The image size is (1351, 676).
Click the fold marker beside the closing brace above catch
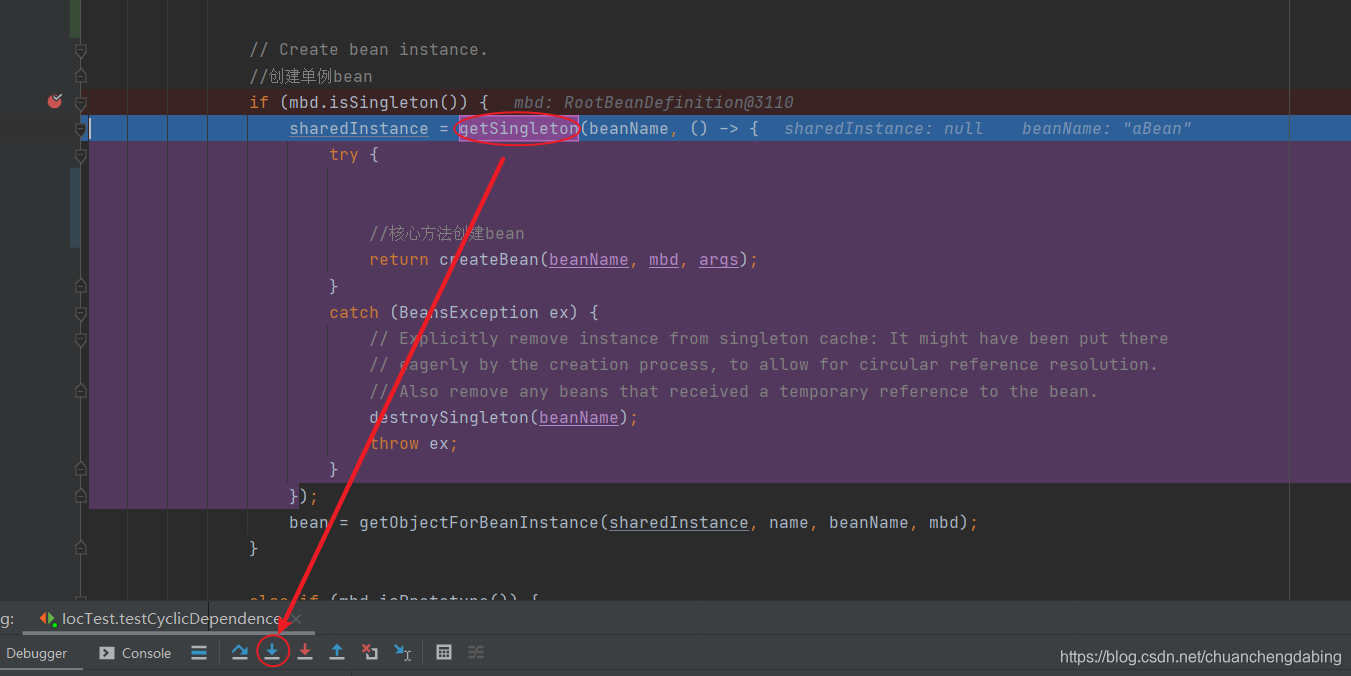tap(81, 286)
